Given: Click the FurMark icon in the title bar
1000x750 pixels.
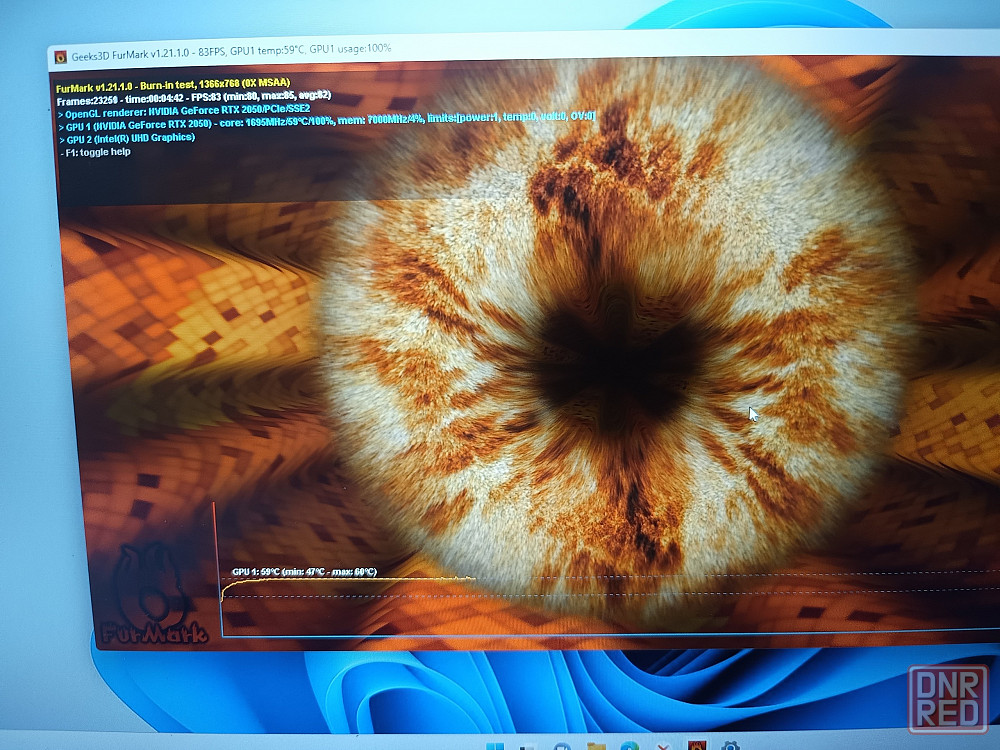Looking at the screenshot, I should pos(60,57).
